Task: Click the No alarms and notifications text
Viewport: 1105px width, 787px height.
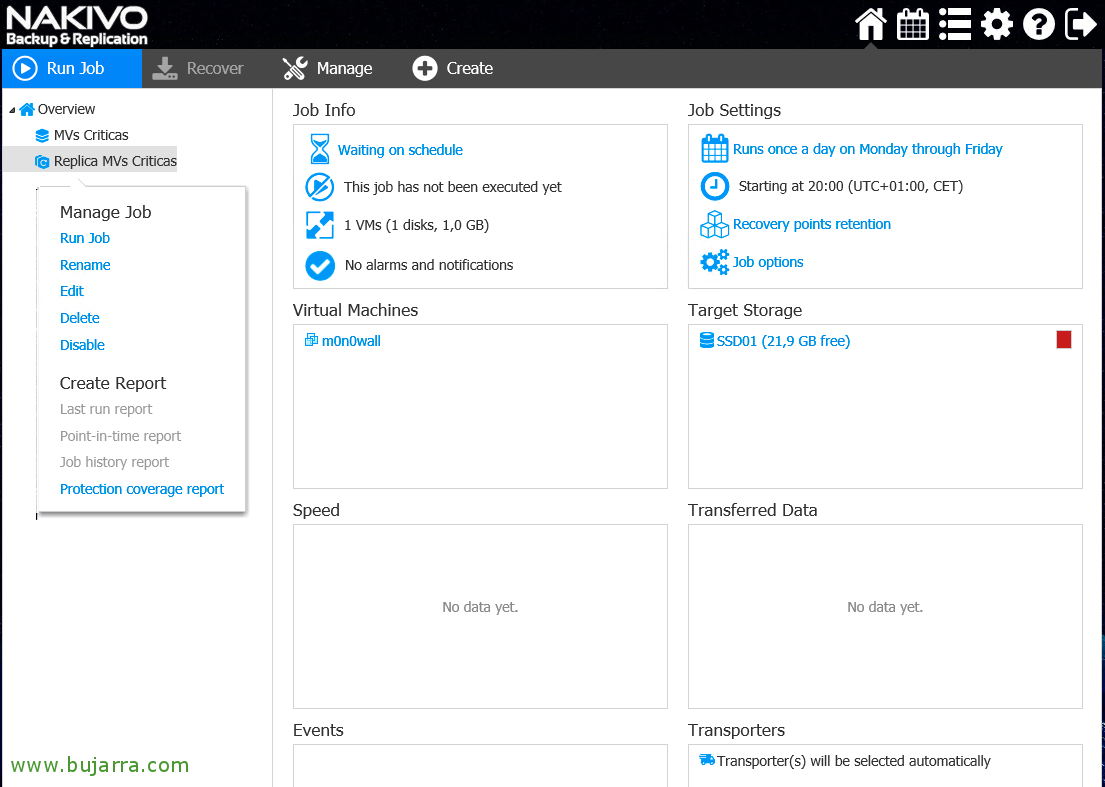Action: 429,266
